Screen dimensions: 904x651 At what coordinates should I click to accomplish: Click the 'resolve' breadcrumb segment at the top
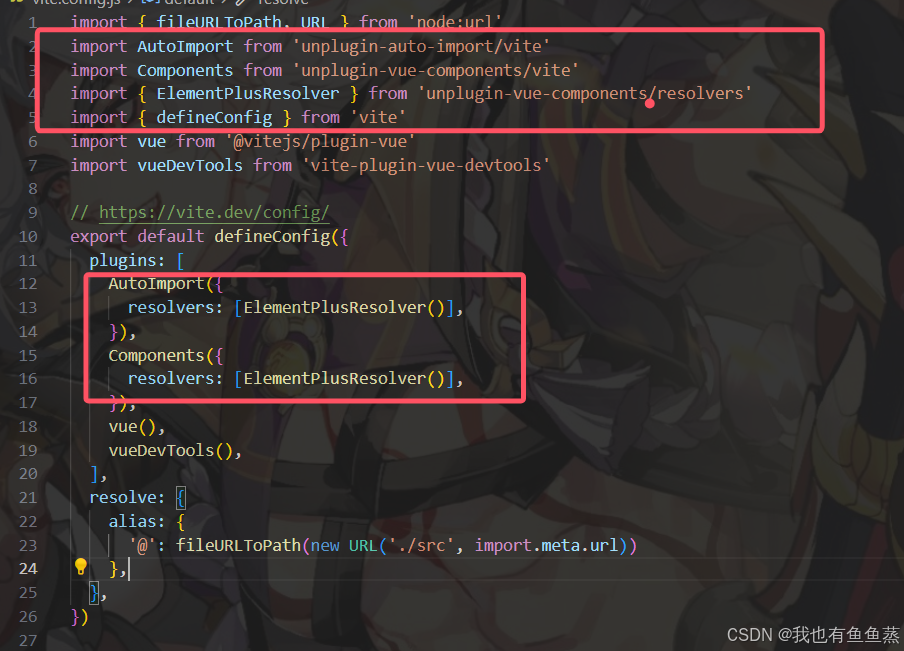(282, 2)
